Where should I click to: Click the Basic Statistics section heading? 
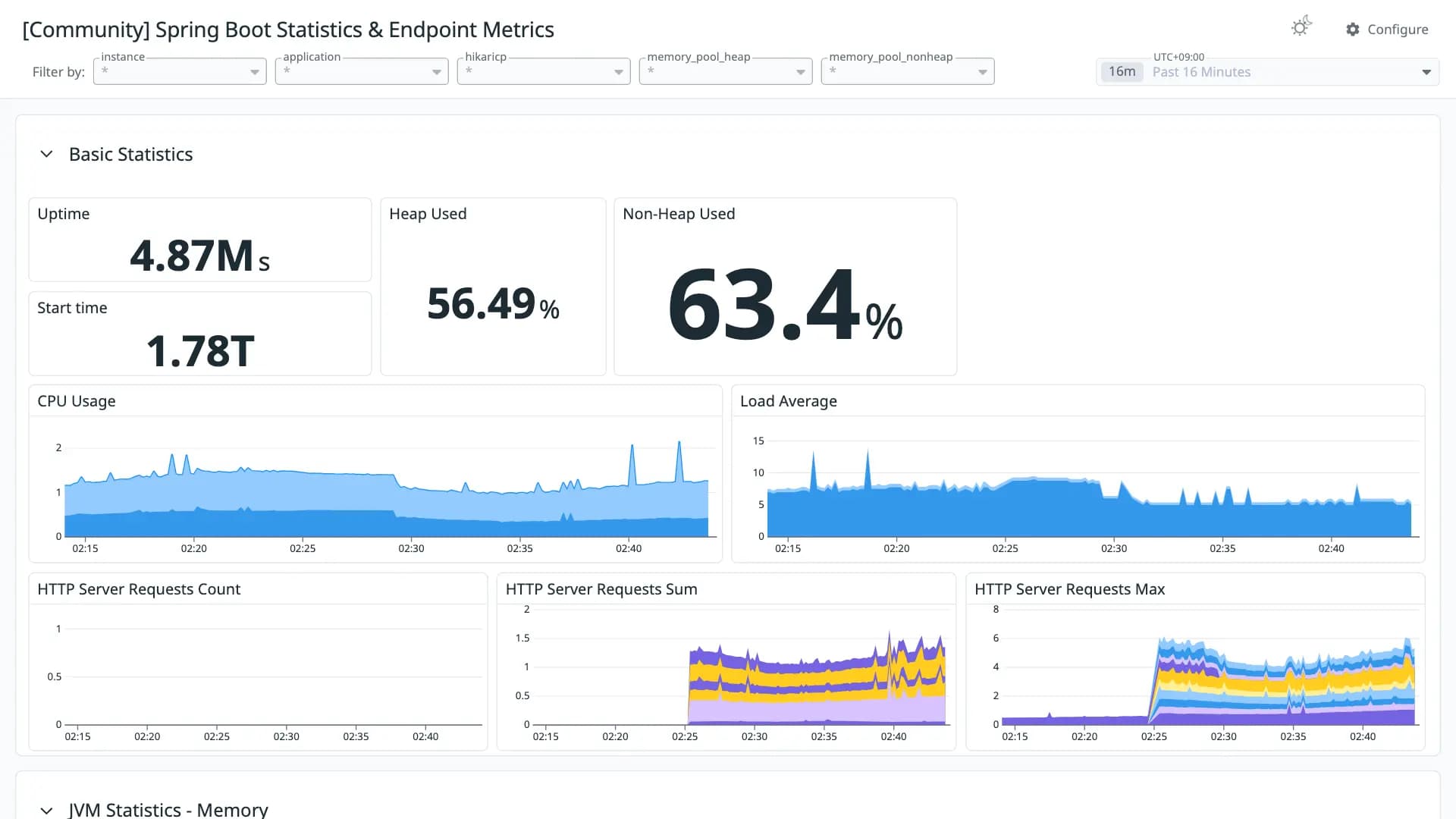point(131,154)
